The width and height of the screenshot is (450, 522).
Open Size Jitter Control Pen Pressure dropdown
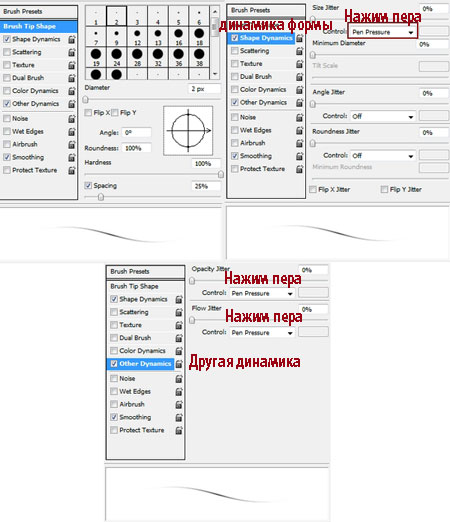pyautogui.click(x=383, y=32)
